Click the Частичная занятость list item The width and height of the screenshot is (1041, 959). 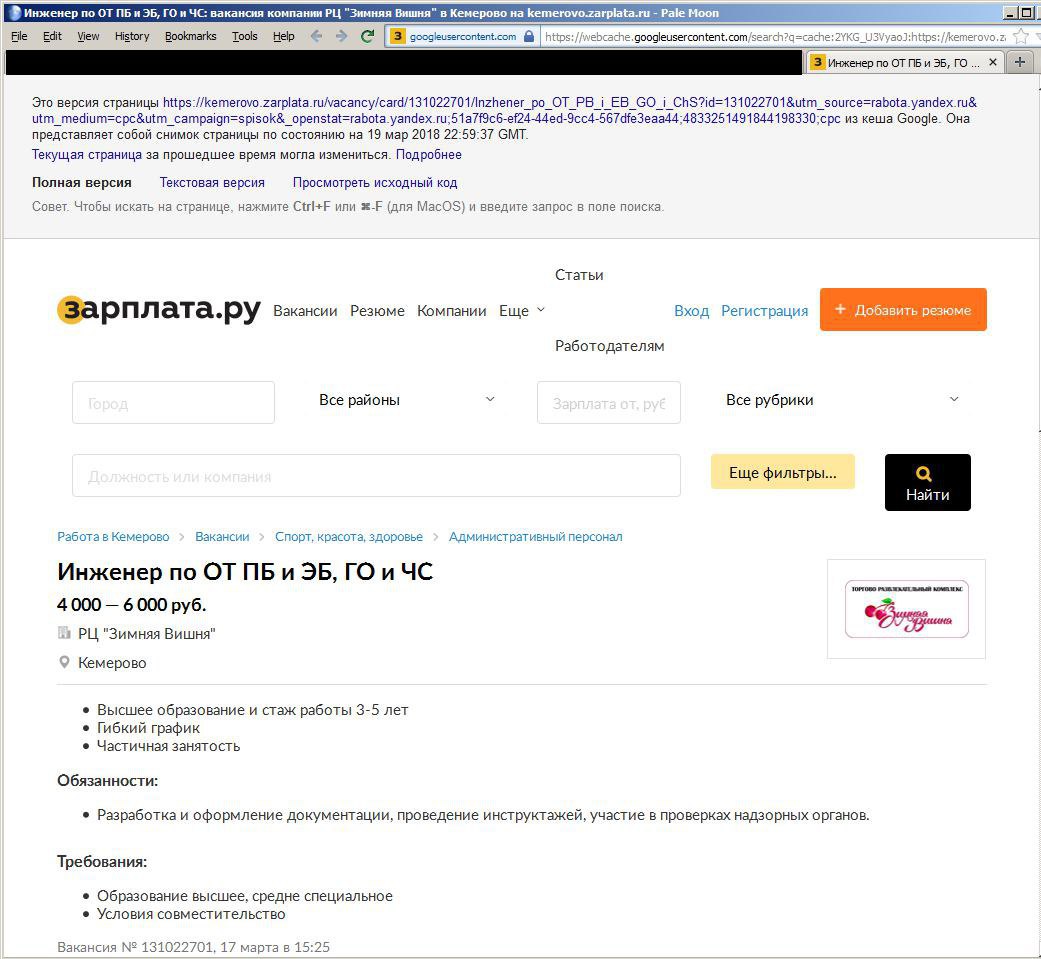point(169,746)
